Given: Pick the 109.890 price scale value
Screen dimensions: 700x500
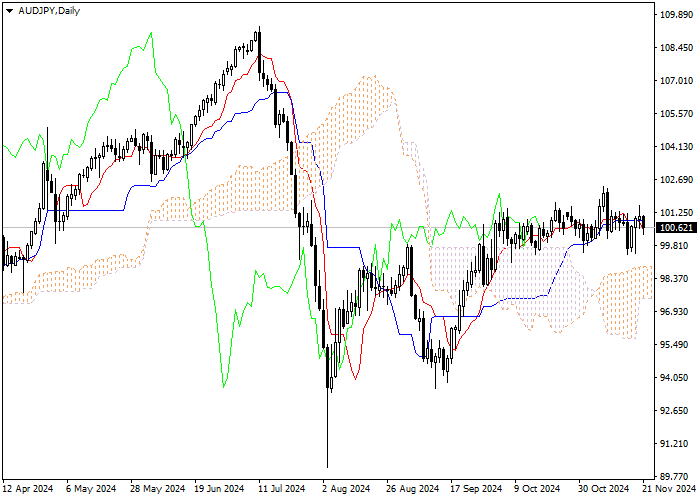Looking at the screenshot, I should click(x=676, y=15).
